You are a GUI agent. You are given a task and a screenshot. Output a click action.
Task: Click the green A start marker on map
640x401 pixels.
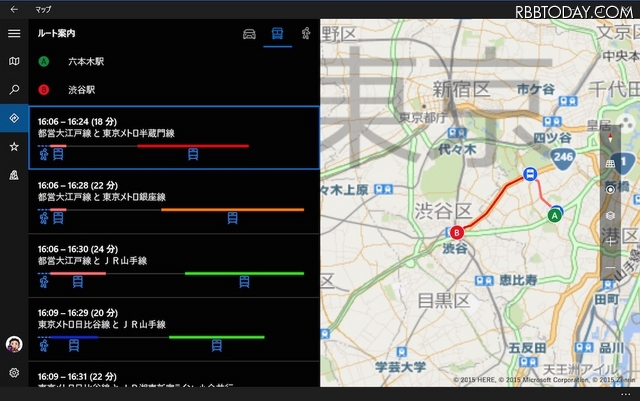click(x=554, y=216)
